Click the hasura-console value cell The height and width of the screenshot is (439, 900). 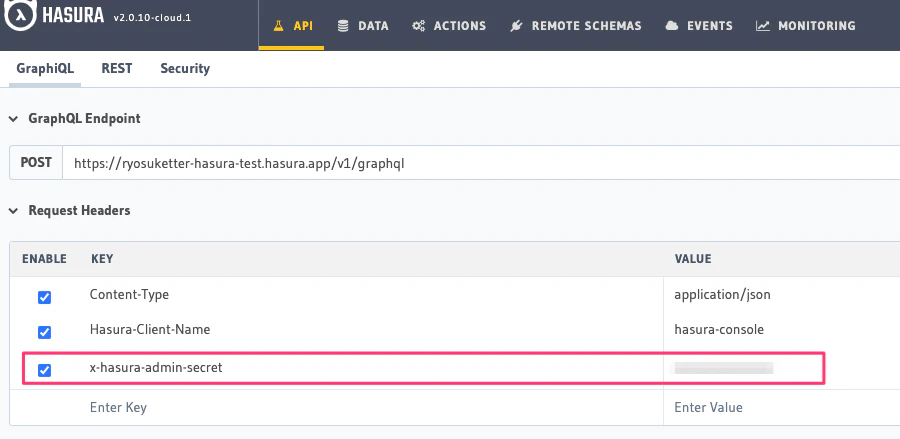pos(719,330)
